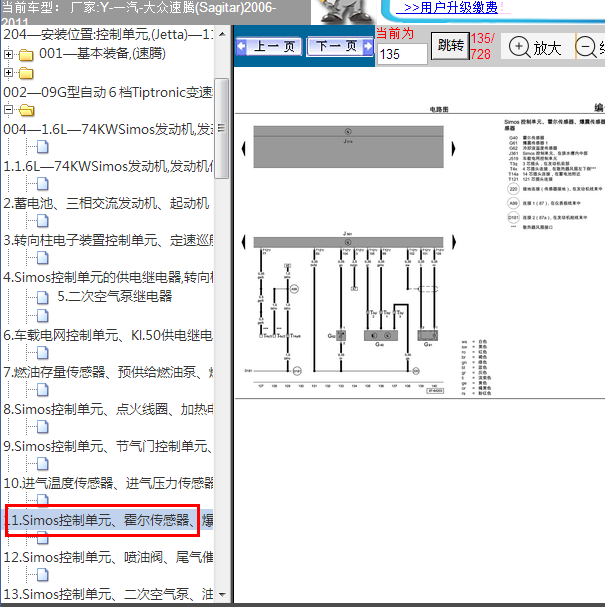Go to previous page with 上一页 button
The height and width of the screenshot is (607, 605).
pyautogui.click(x=269, y=47)
